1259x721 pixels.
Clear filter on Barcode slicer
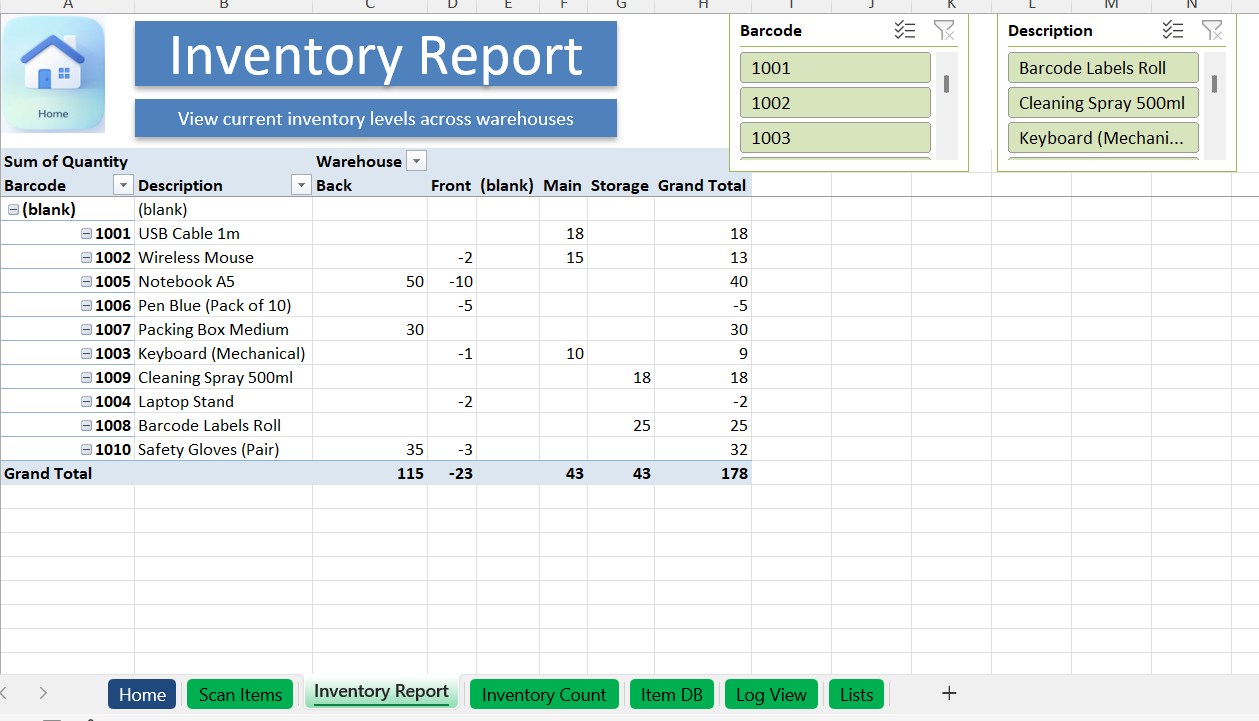[x=943, y=31]
